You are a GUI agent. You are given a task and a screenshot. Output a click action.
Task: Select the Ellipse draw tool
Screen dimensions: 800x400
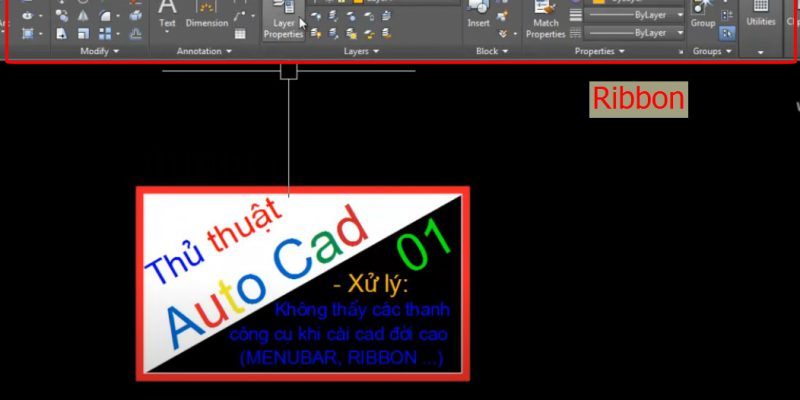pyautogui.click(x=27, y=16)
